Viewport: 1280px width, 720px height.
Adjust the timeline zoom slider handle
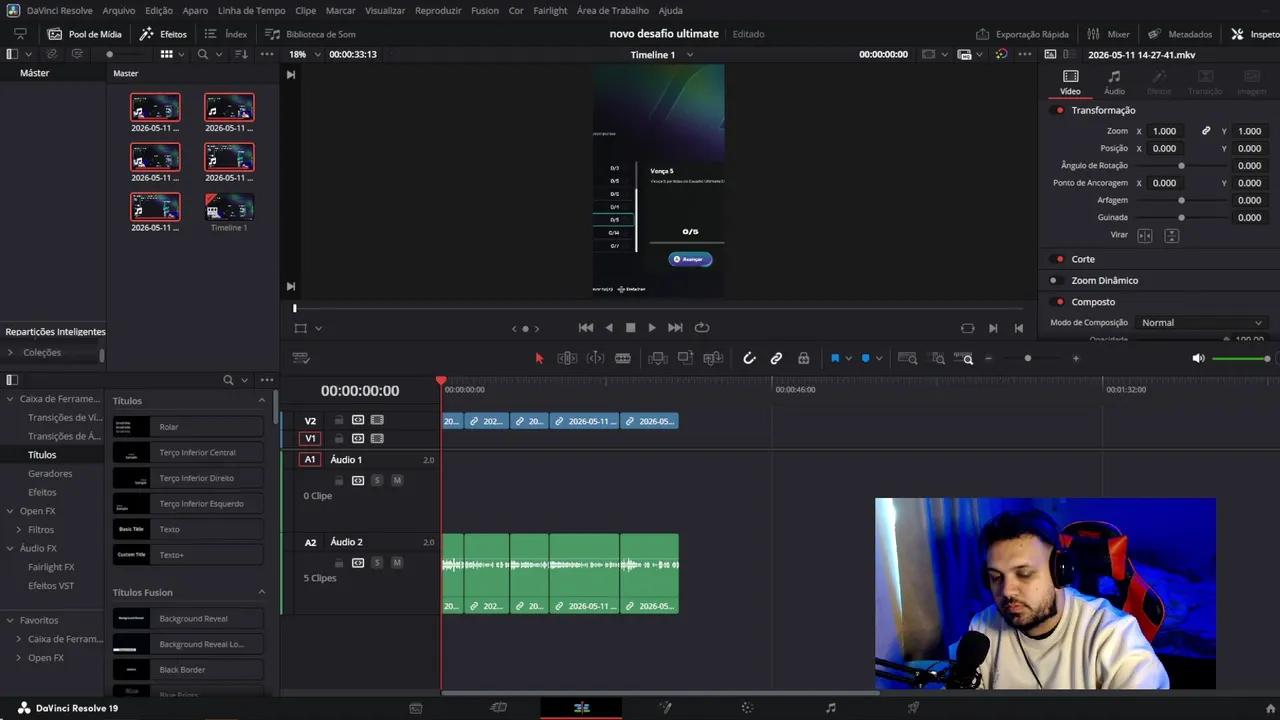[1028, 358]
